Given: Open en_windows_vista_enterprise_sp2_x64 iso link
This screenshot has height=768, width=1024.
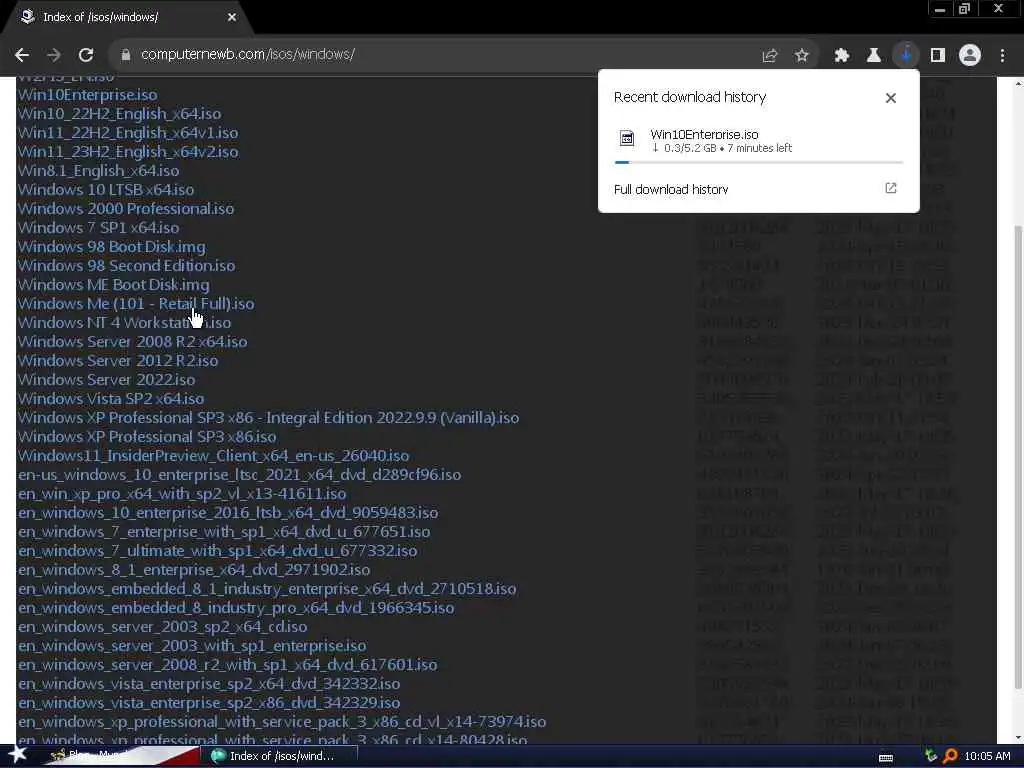Looking at the screenshot, I should [209, 683].
